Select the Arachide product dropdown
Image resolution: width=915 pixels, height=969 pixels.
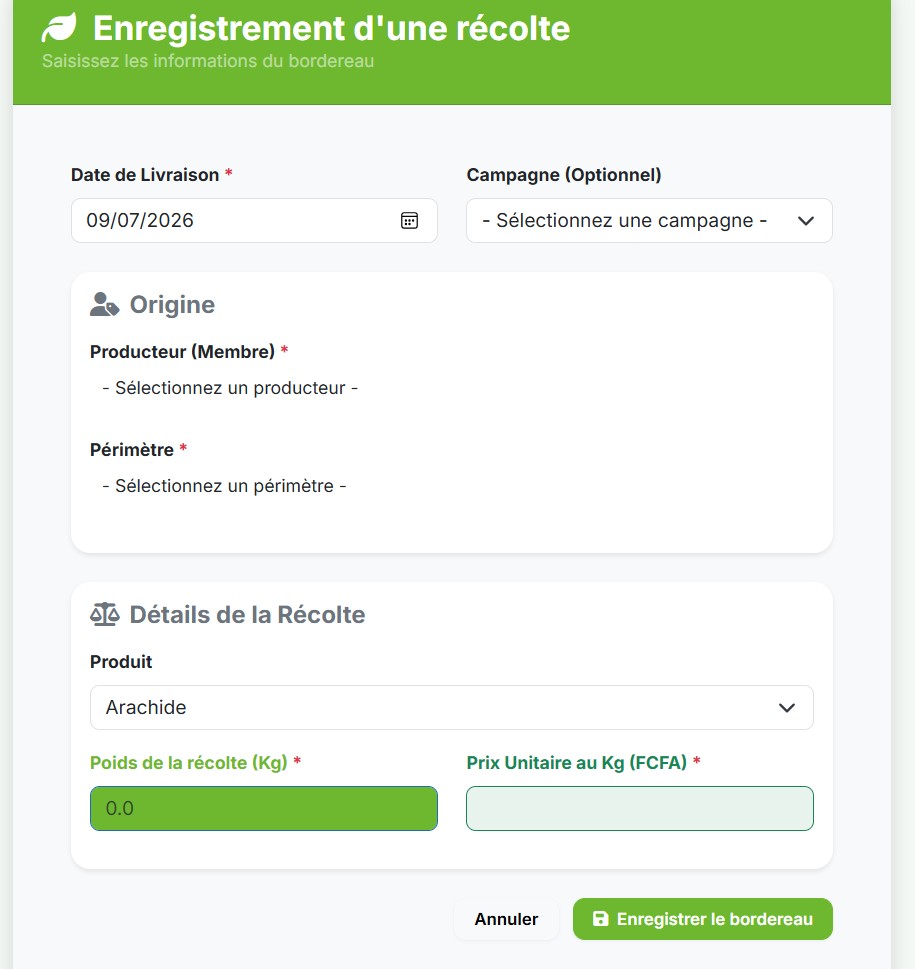452,708
